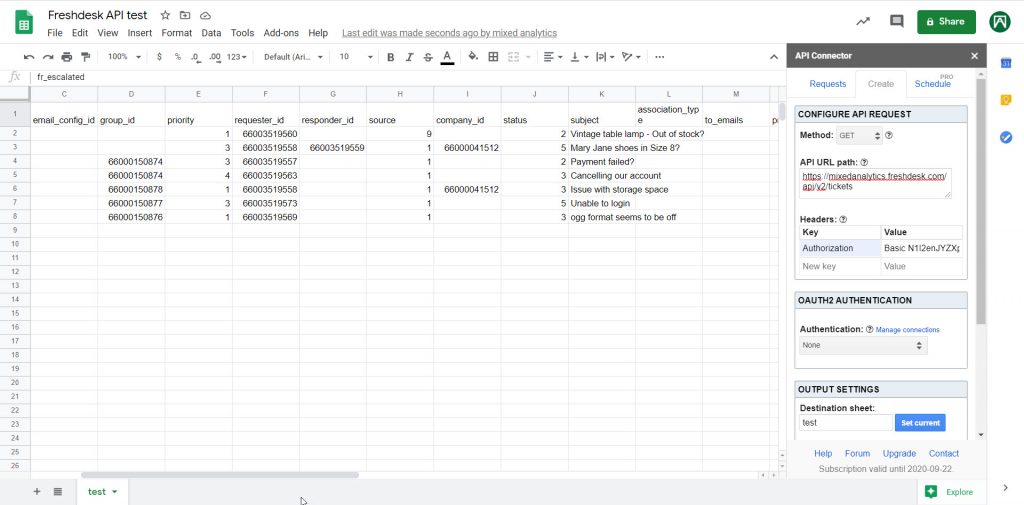
Task: Open the text rotation dropdown
Action: click(x=631, y=57)
